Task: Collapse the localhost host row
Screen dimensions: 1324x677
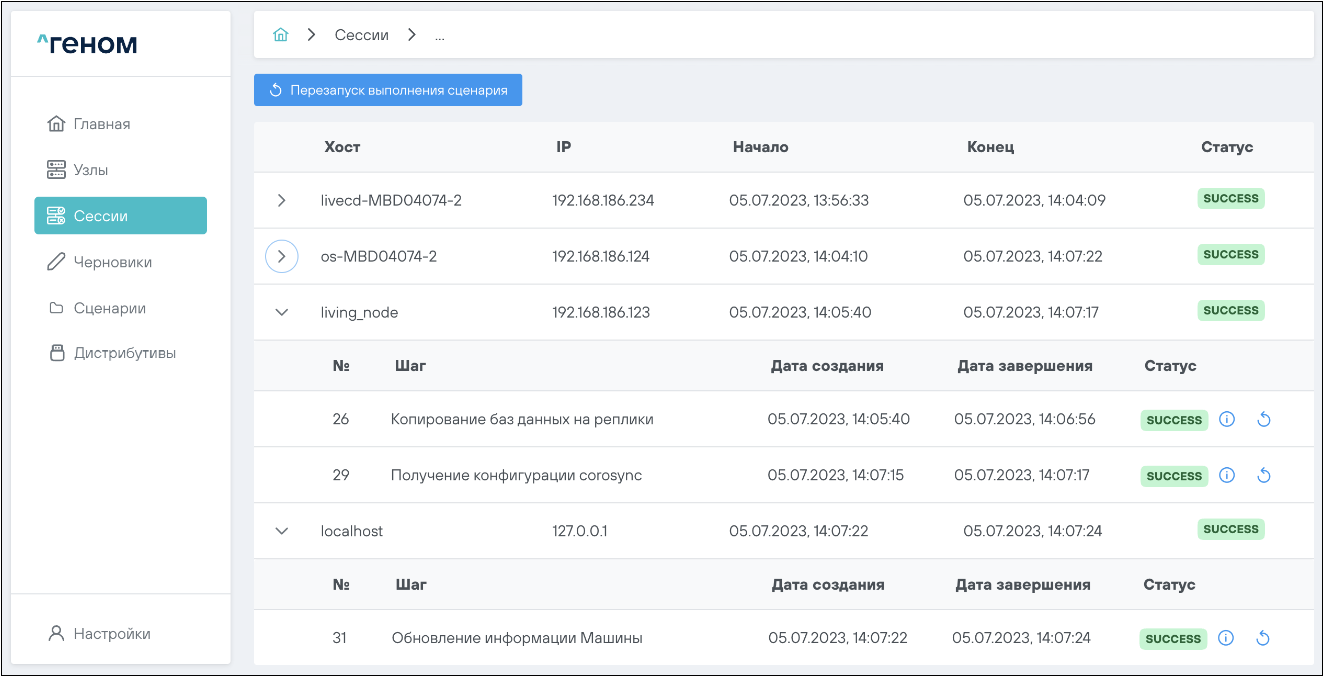Action: click(x=282, y=531)
